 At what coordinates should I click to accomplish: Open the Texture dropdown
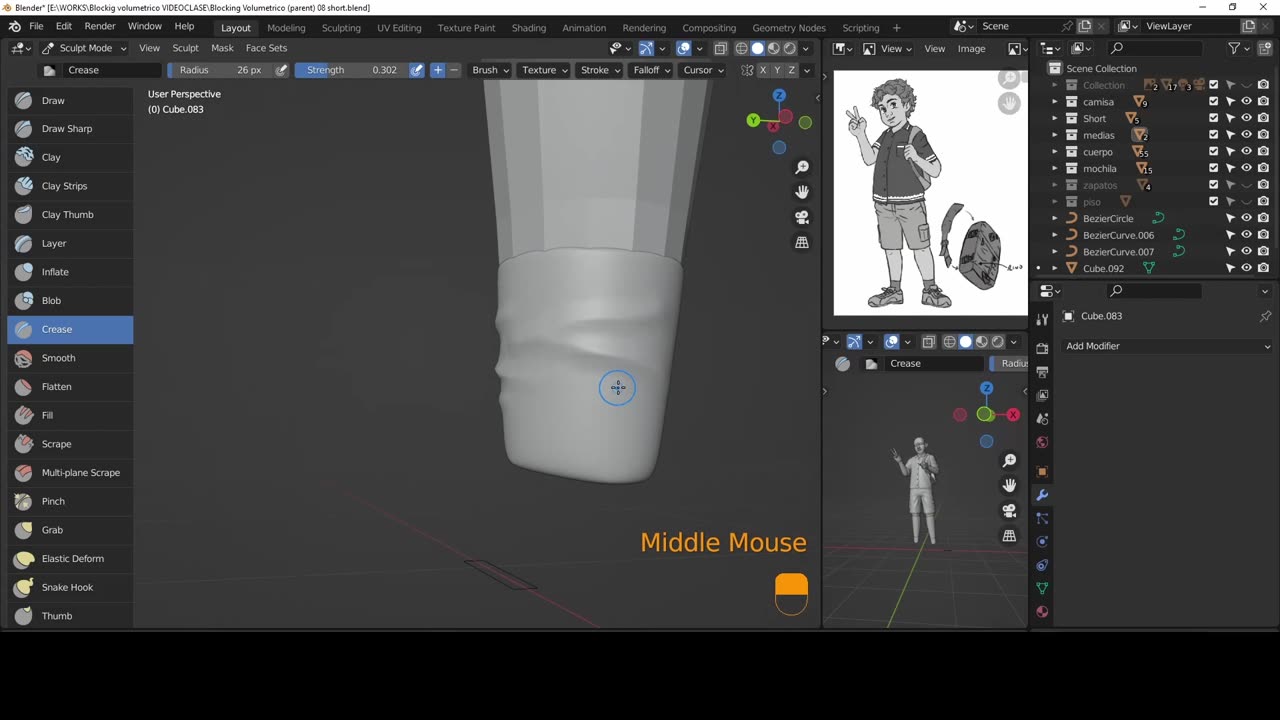point(545,70)
